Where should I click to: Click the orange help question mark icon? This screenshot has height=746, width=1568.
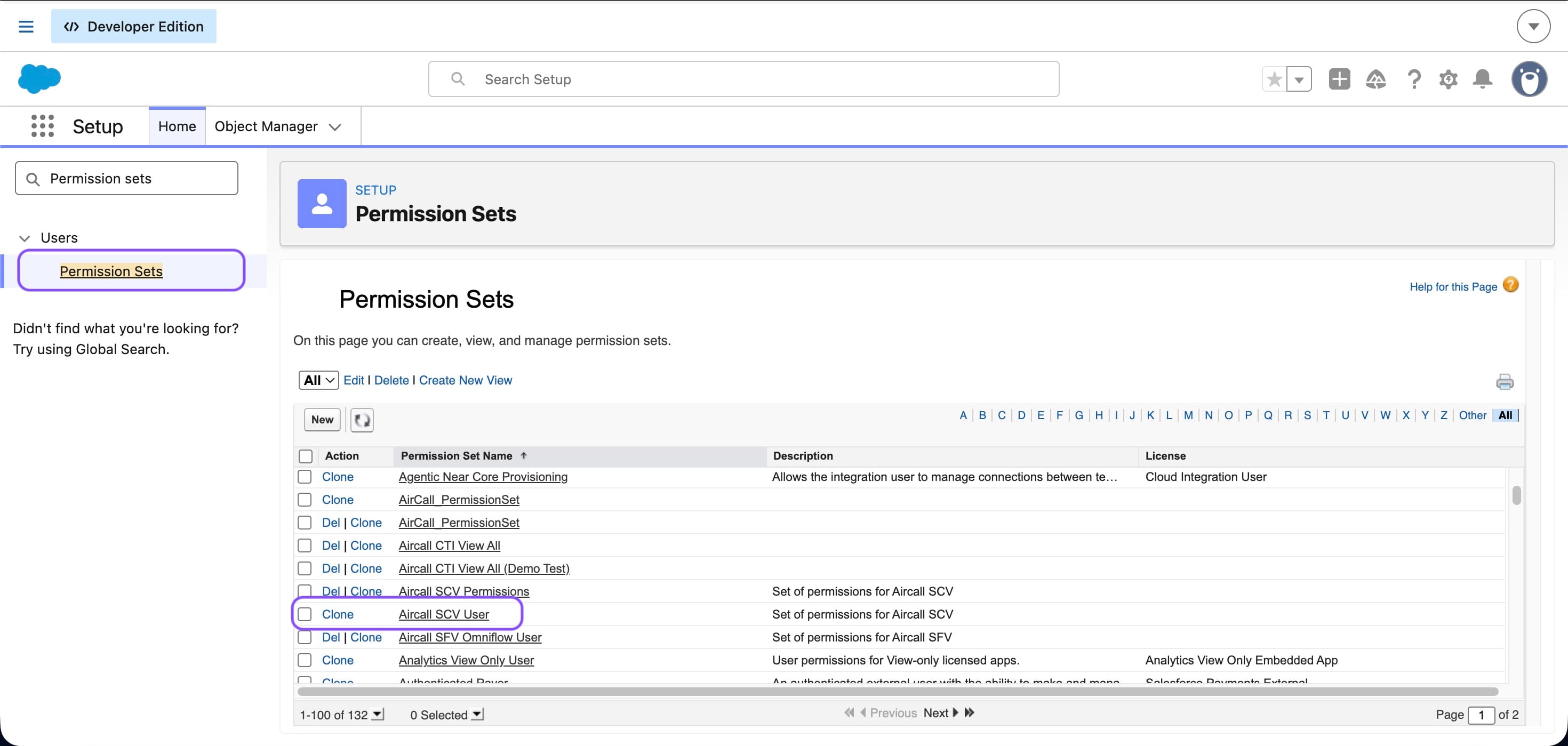[x=1511, y=285]
